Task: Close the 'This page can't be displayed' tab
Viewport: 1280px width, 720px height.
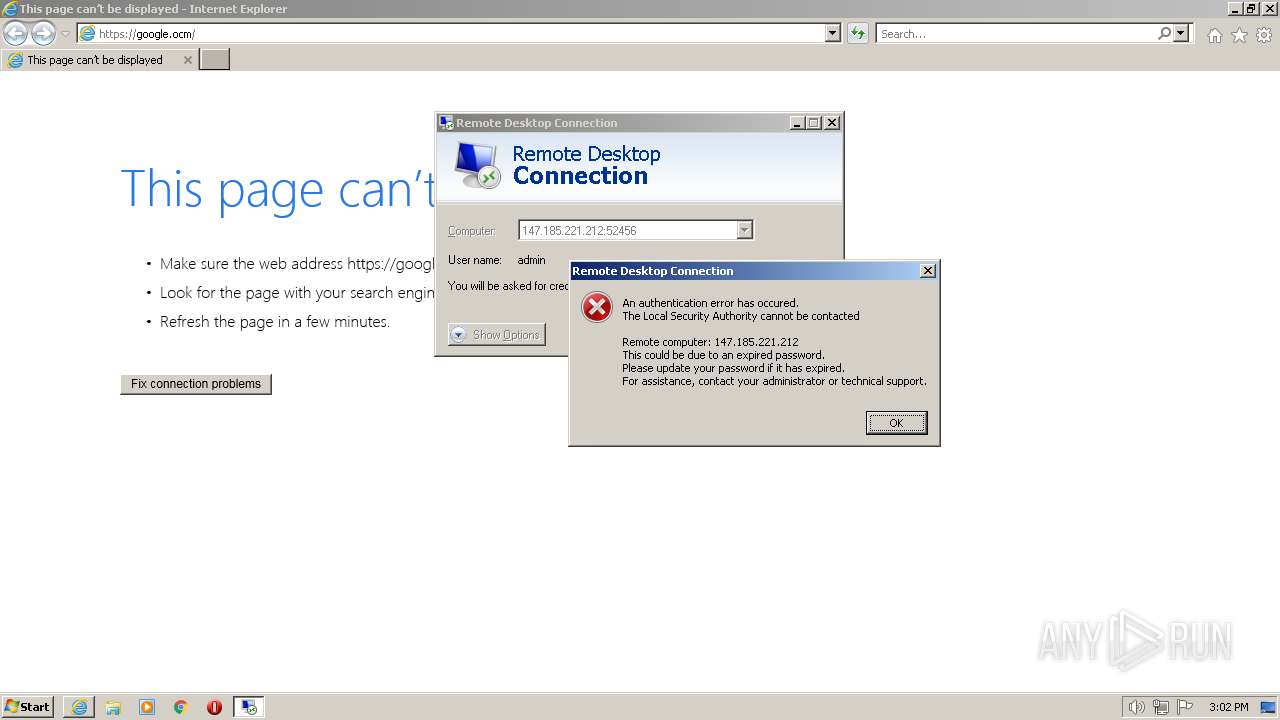Action: click(x=187, y=60)
